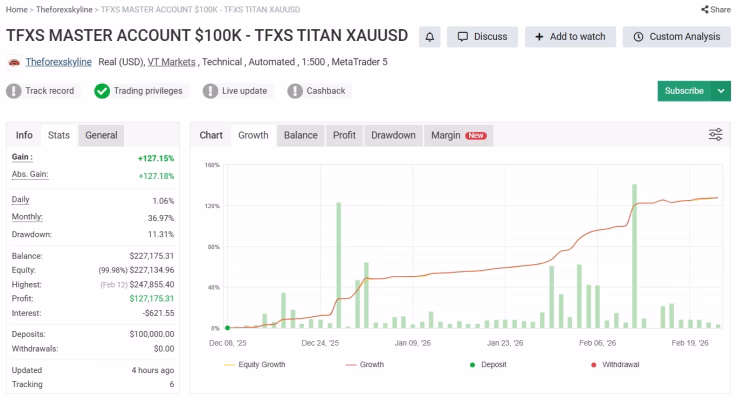The height and width of the screenshot is (400, 738).
Task: Switch to the Info tab
Action: pos(24,136)
